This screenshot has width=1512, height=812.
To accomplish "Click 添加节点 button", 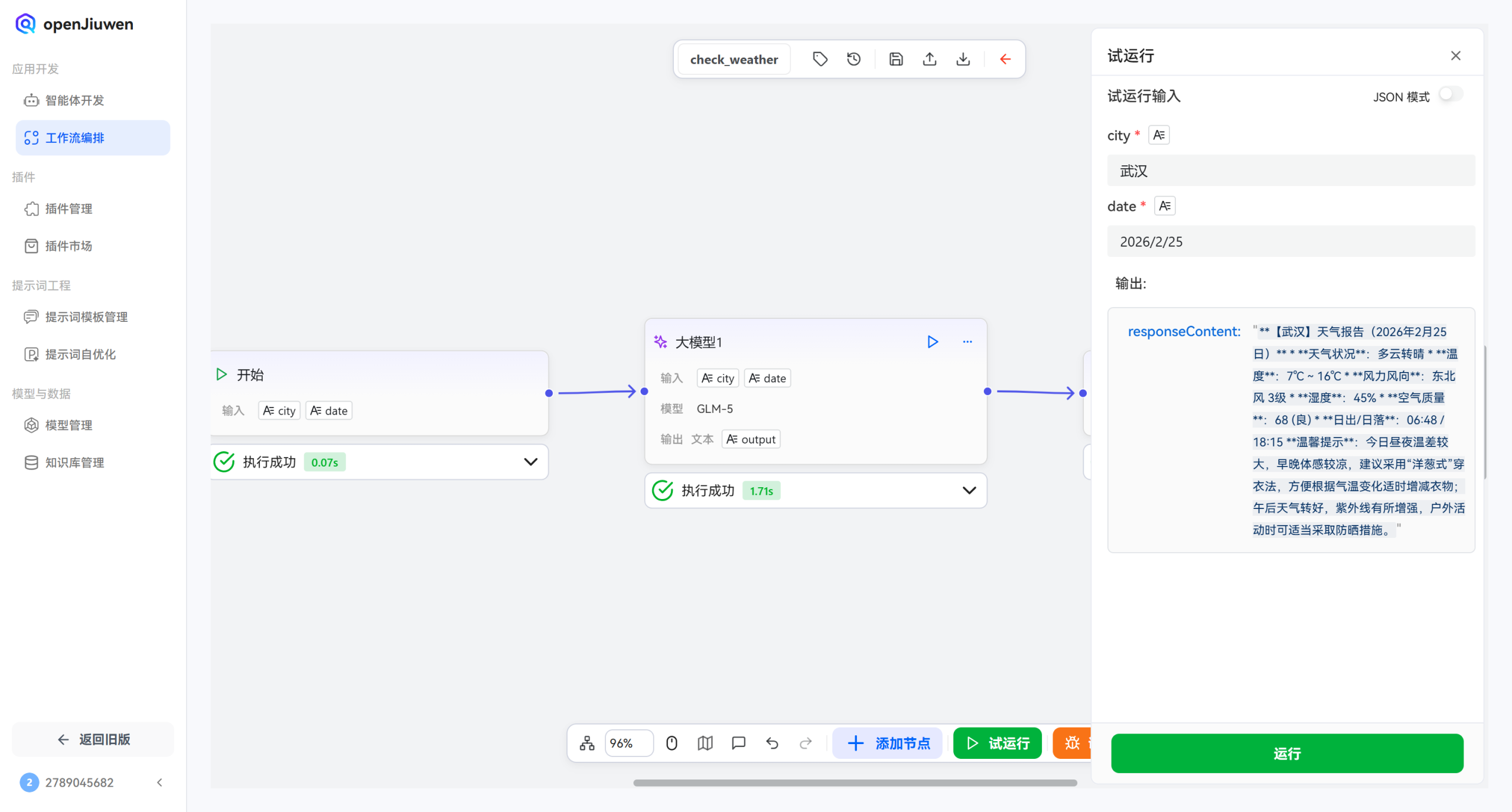I will tap(888, 743).
